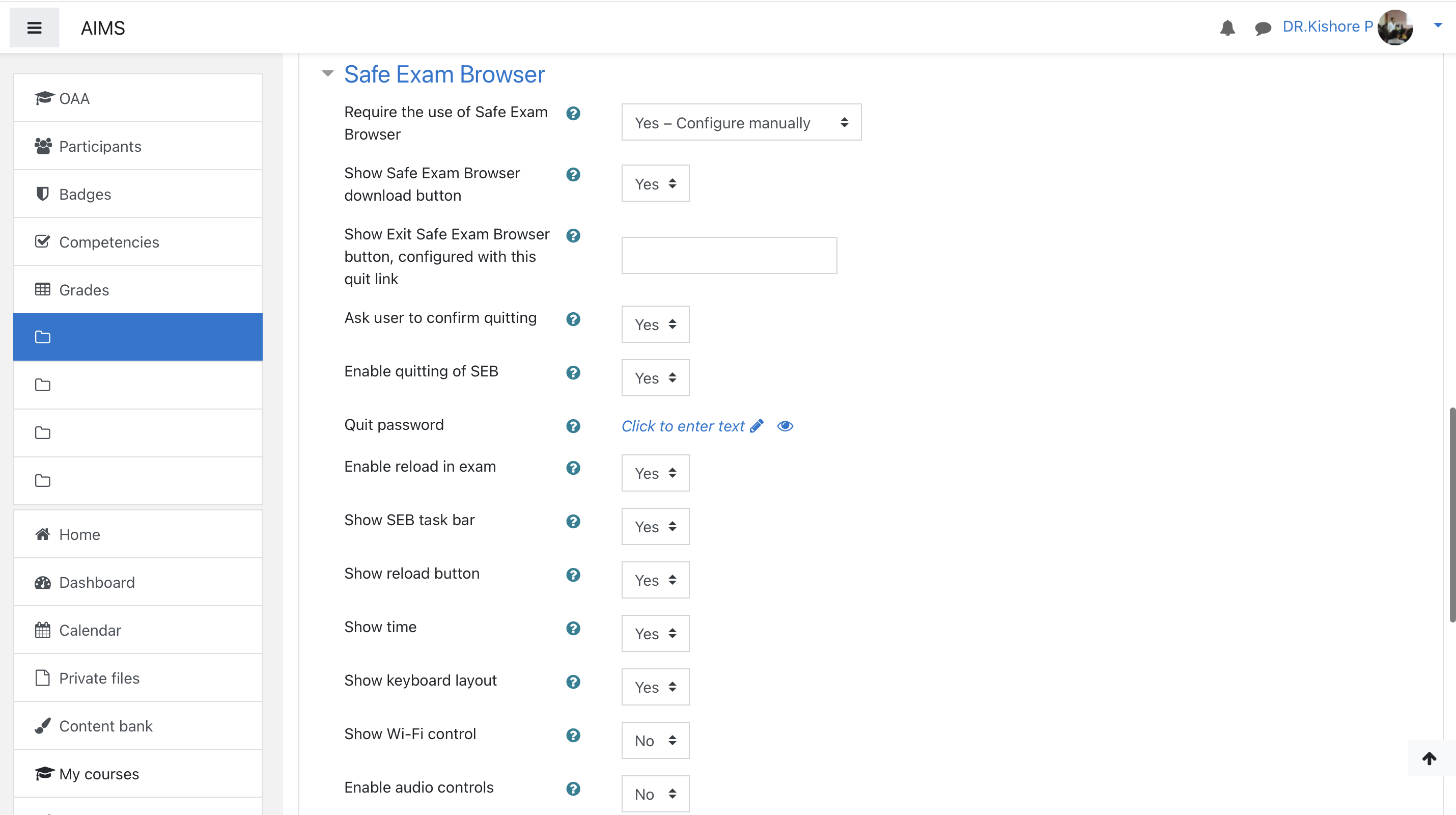
Task: Open help for Show SEB task bar
Action: point(573,522)
